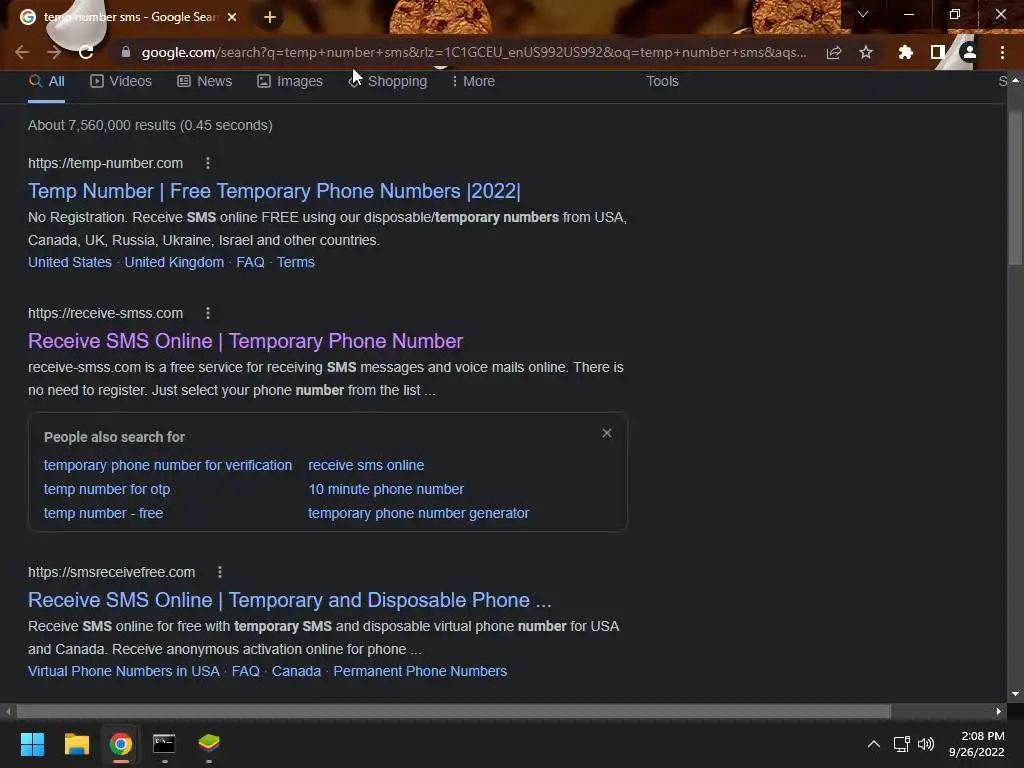Open the FAQ sitelink under temp-number.com
Screen dimensions: 1024x768
(250, 262)
